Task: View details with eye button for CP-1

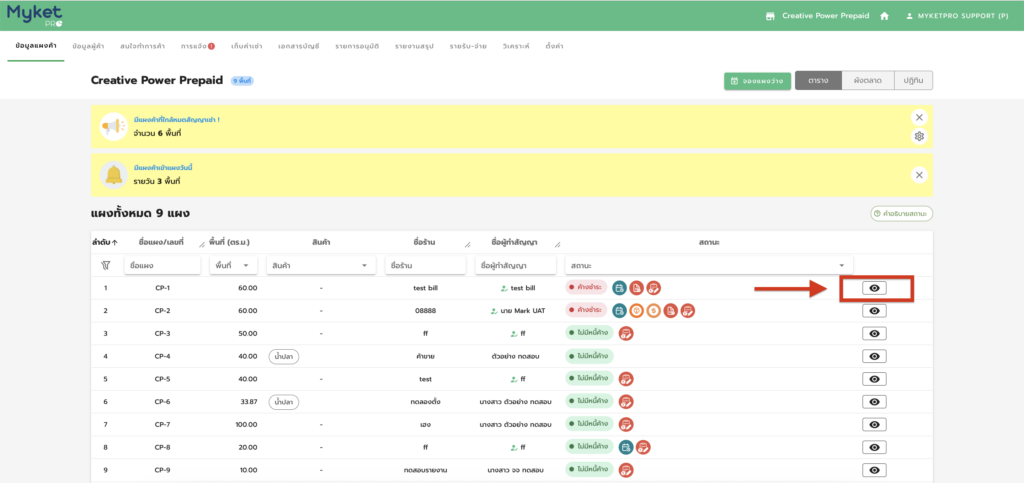Action: 874,288
